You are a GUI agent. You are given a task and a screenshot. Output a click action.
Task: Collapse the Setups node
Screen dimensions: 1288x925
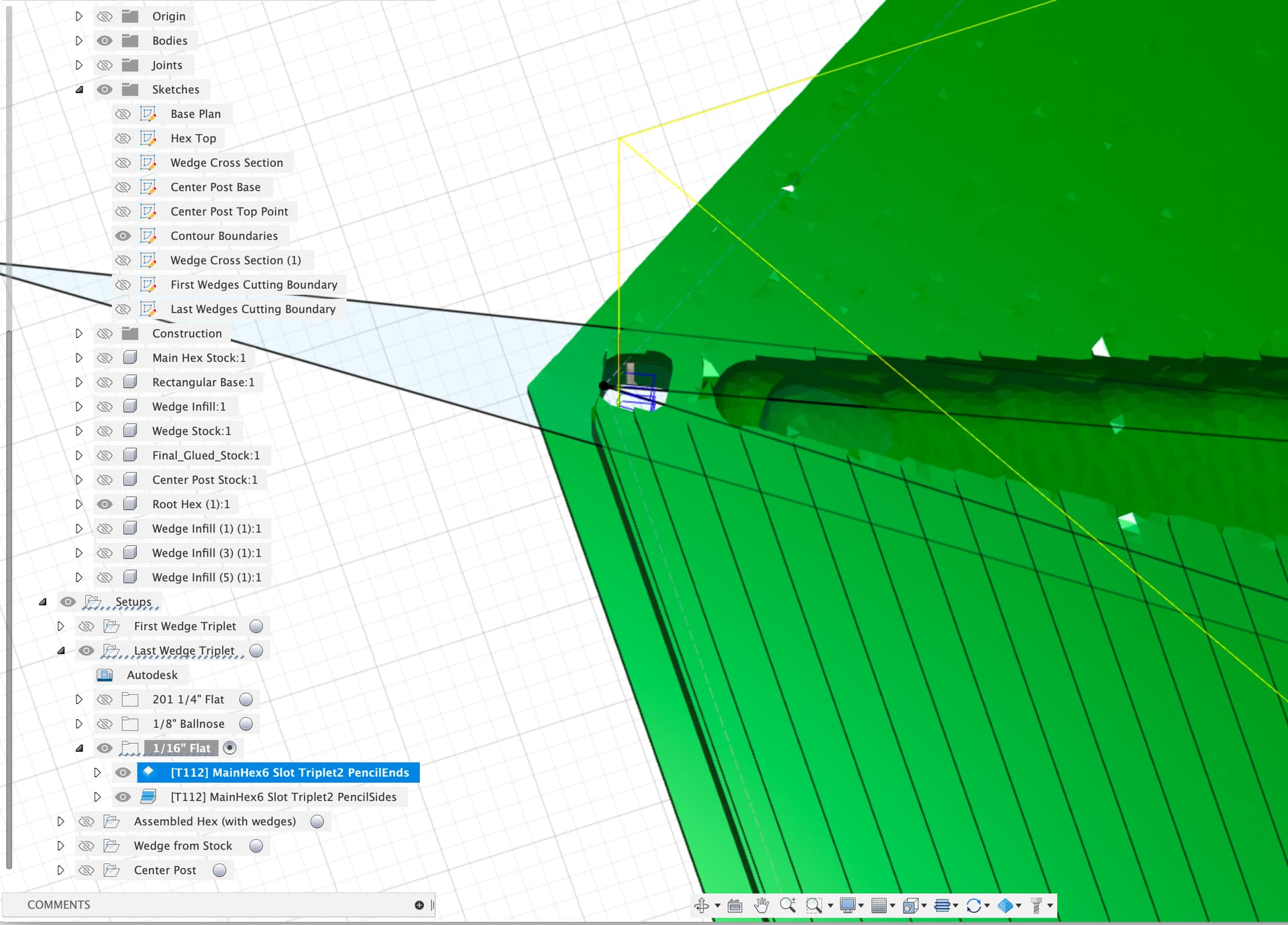(x=43, y=602)
